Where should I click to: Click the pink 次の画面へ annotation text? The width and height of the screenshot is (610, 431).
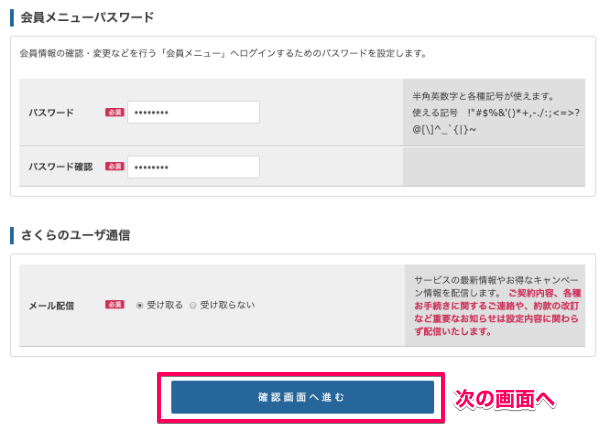[x=504, y=398]
